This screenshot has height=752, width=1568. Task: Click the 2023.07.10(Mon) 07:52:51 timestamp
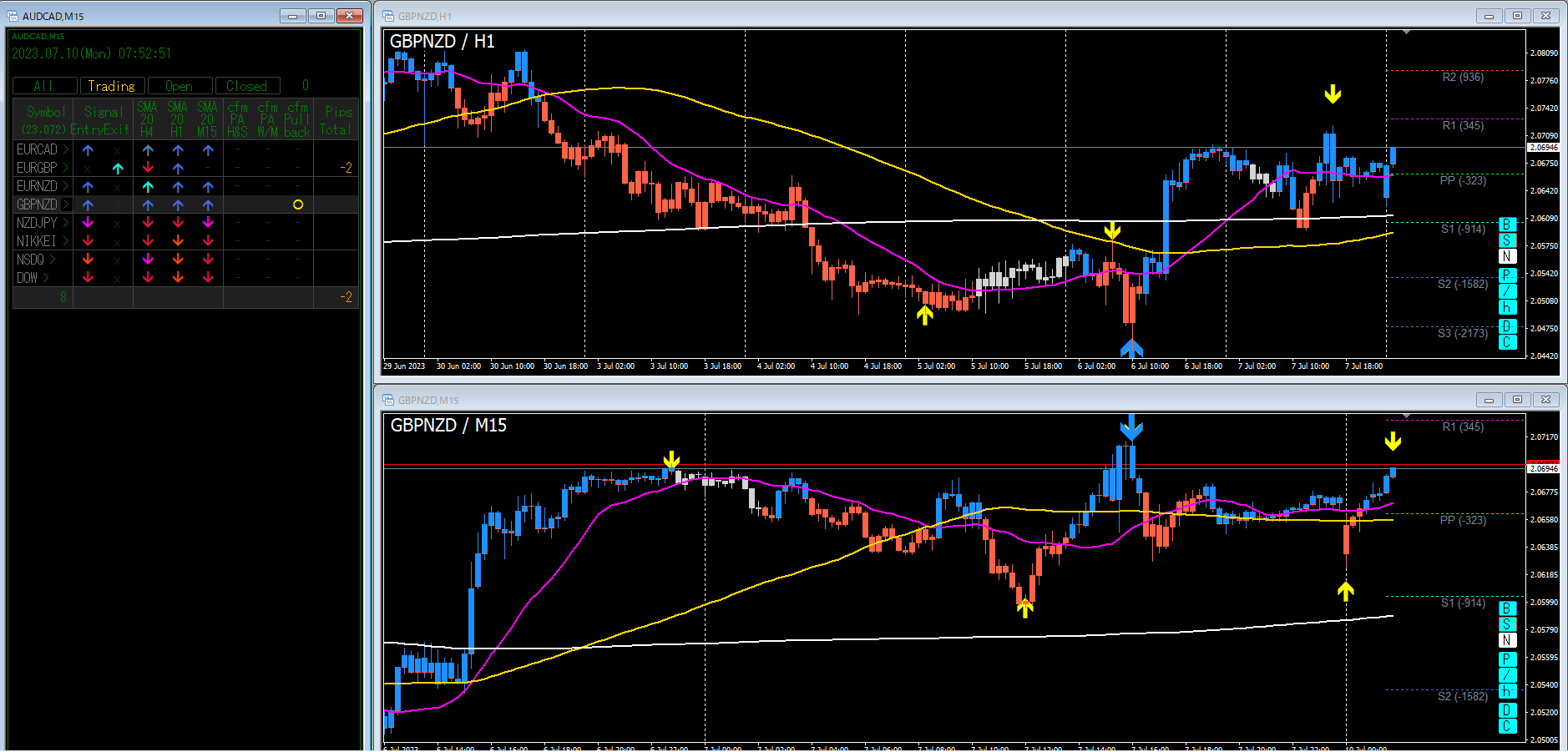[x=92, y=53]
